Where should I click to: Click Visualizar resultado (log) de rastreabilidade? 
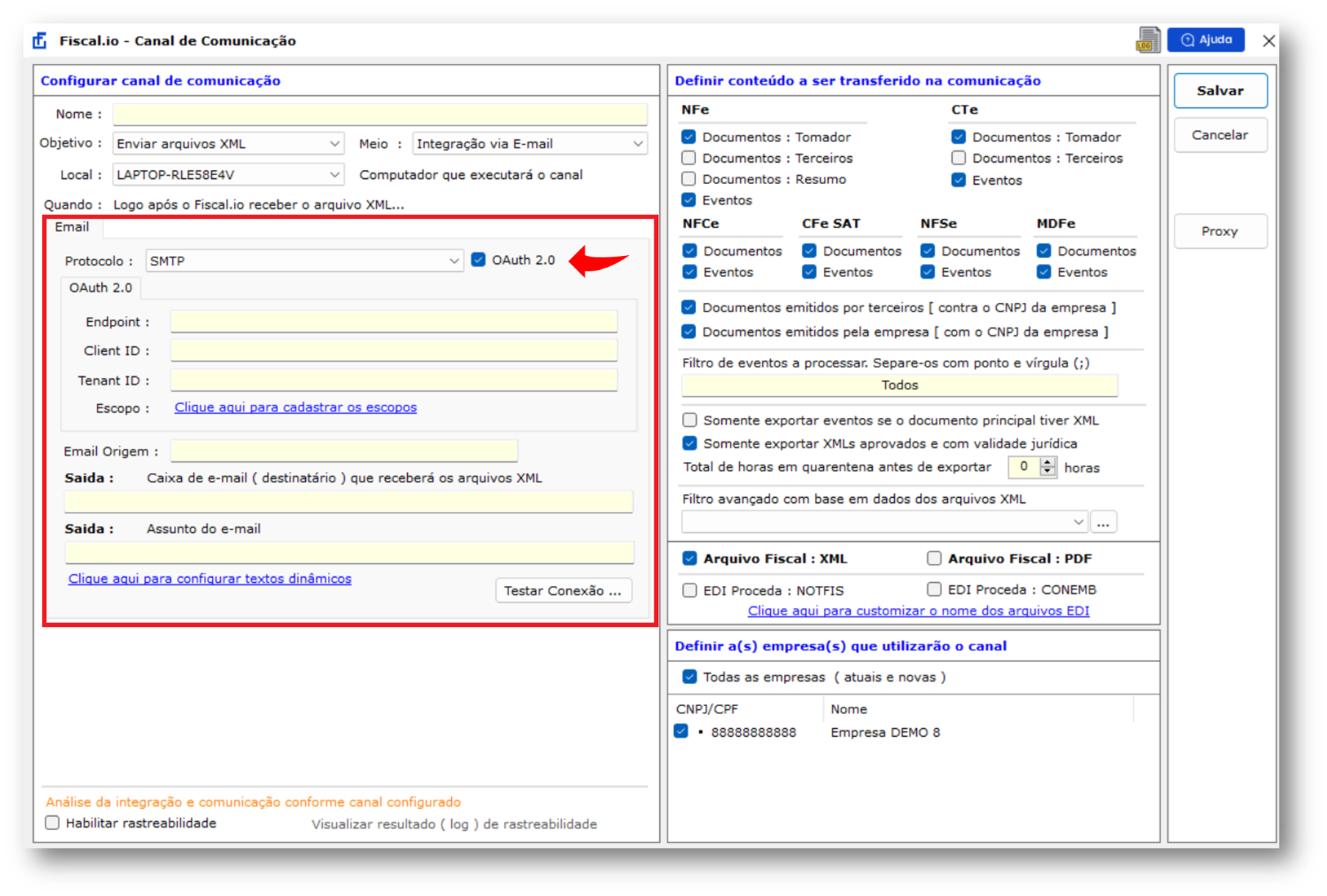coord(454,824)
